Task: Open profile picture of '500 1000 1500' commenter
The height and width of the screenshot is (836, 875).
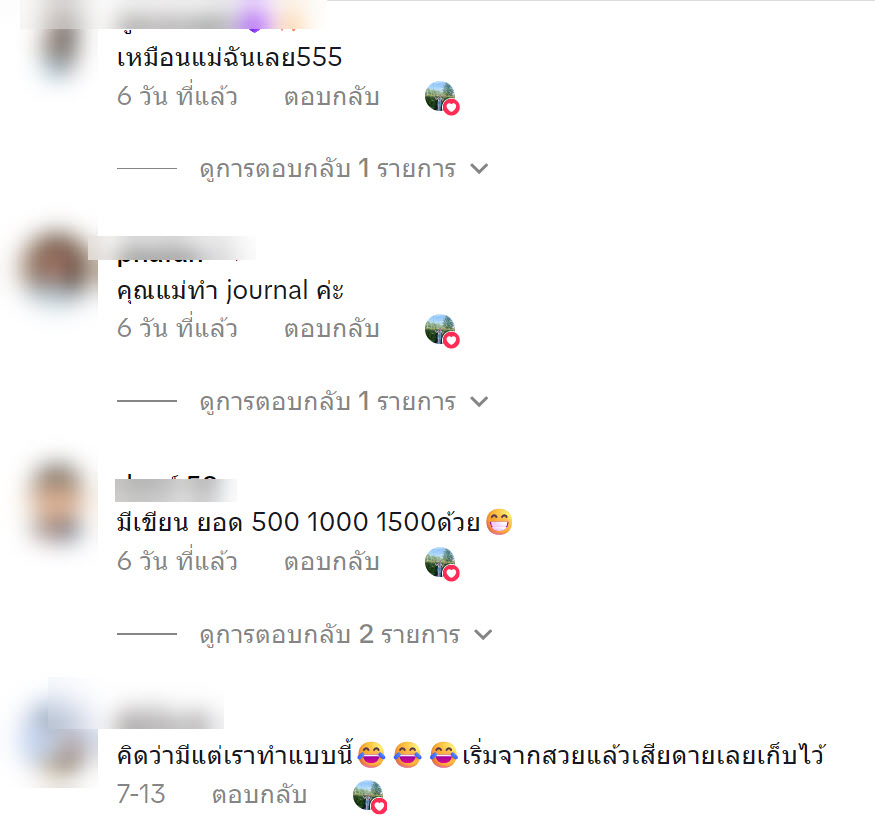Action: coord(58,501)
